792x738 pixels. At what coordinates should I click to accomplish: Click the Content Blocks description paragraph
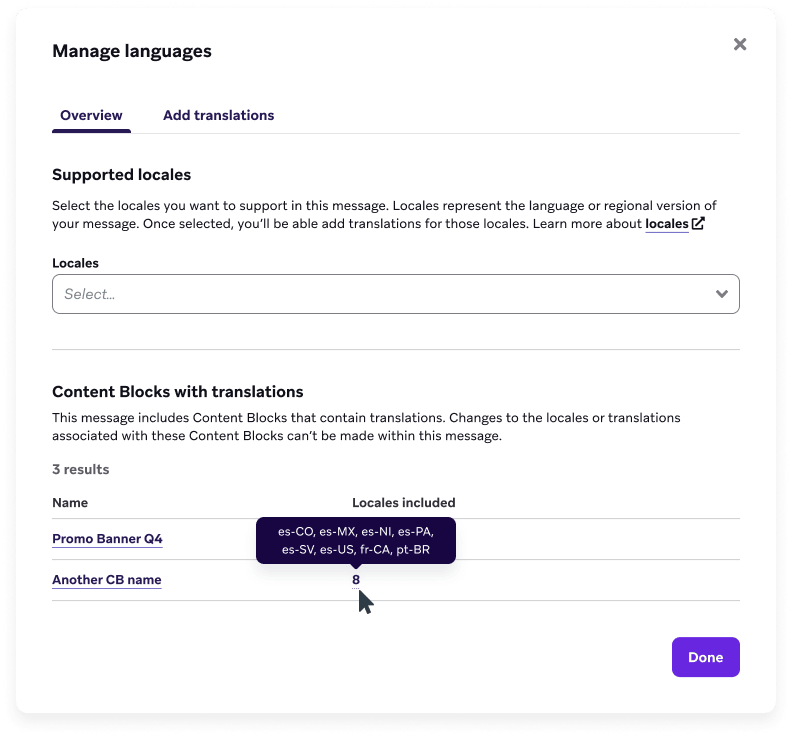pos(366,427)
